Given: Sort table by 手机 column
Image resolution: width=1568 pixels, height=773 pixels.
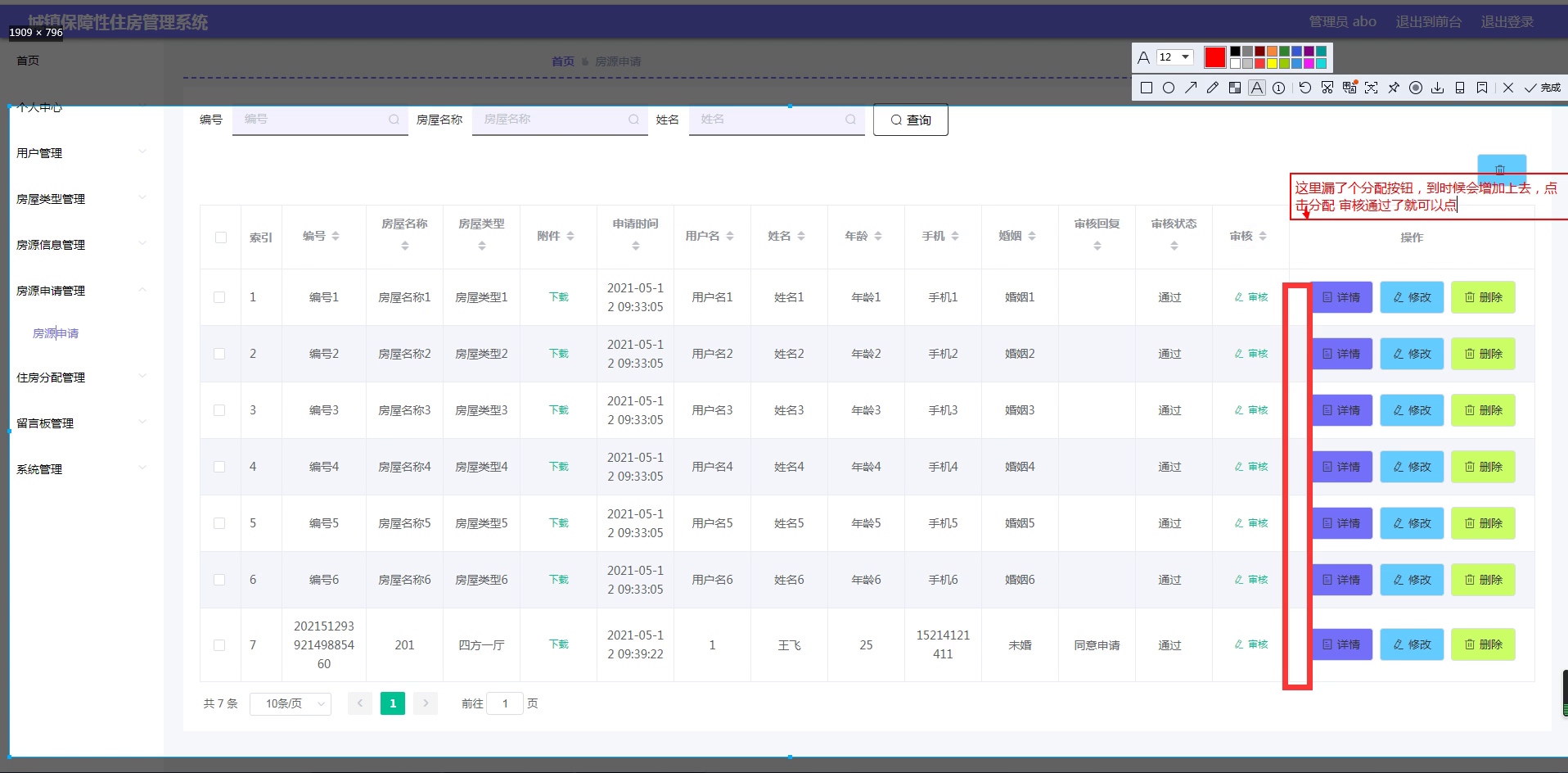Looking at the screenshot, I should point(955,236).
